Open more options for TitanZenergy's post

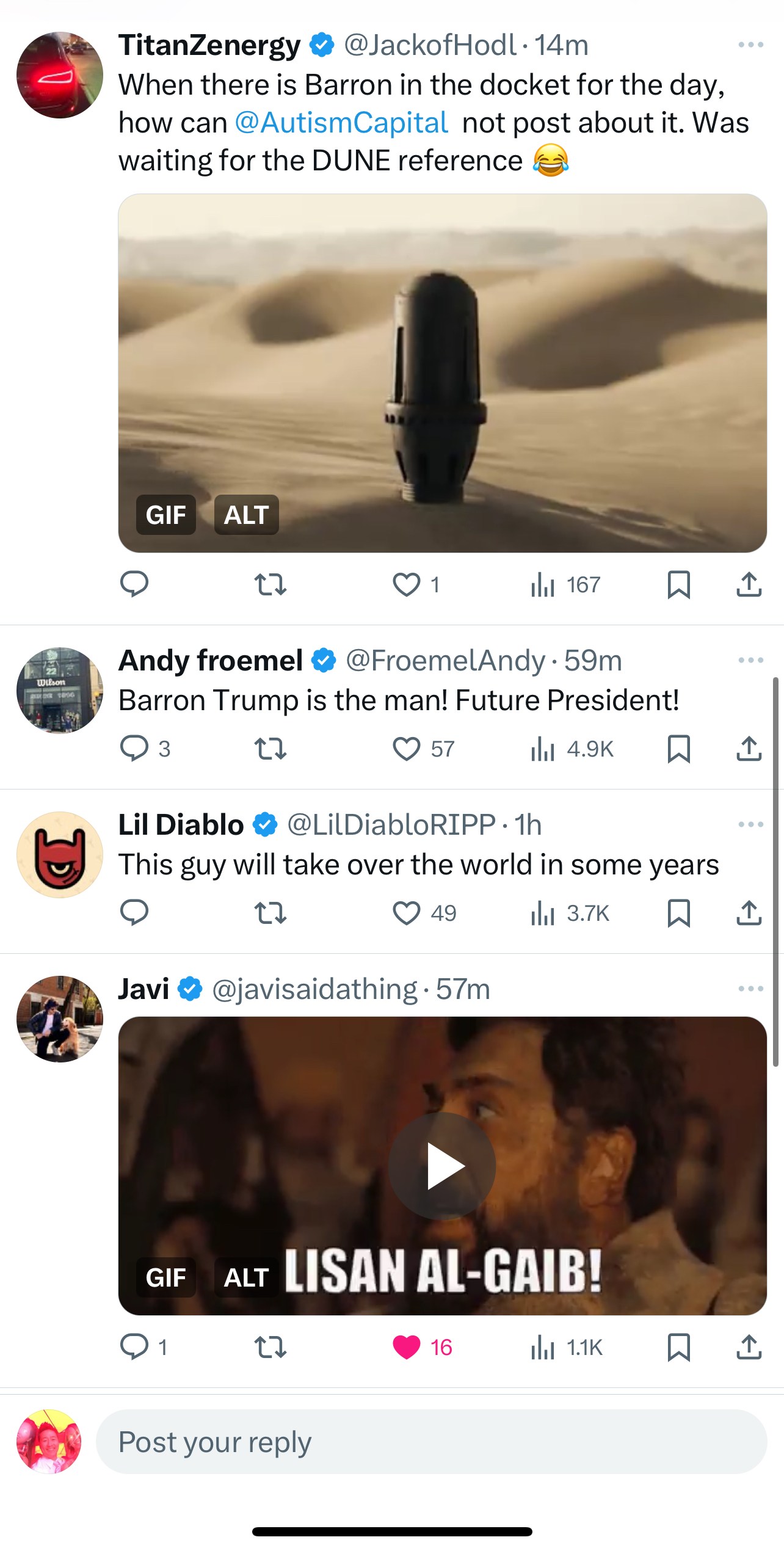point(750,45)
